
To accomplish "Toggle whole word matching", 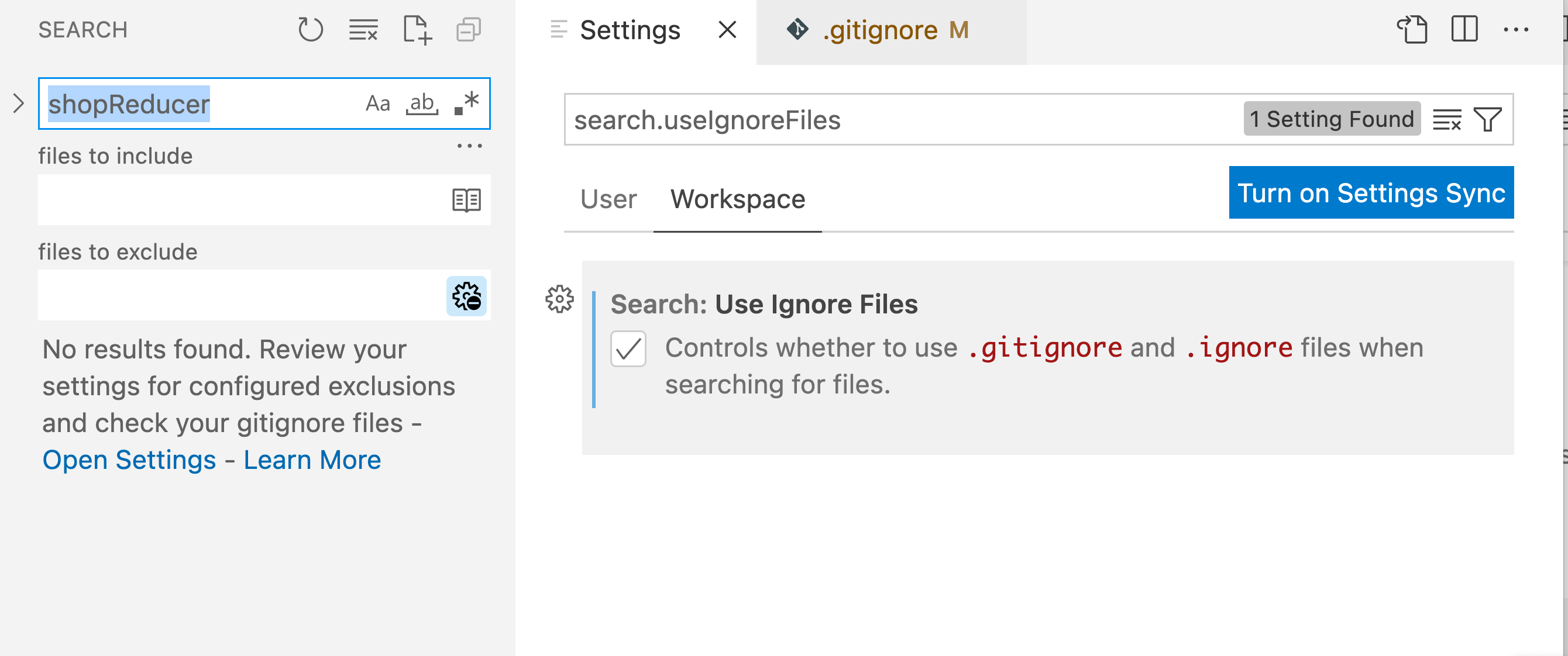I will tap(422, 103).
